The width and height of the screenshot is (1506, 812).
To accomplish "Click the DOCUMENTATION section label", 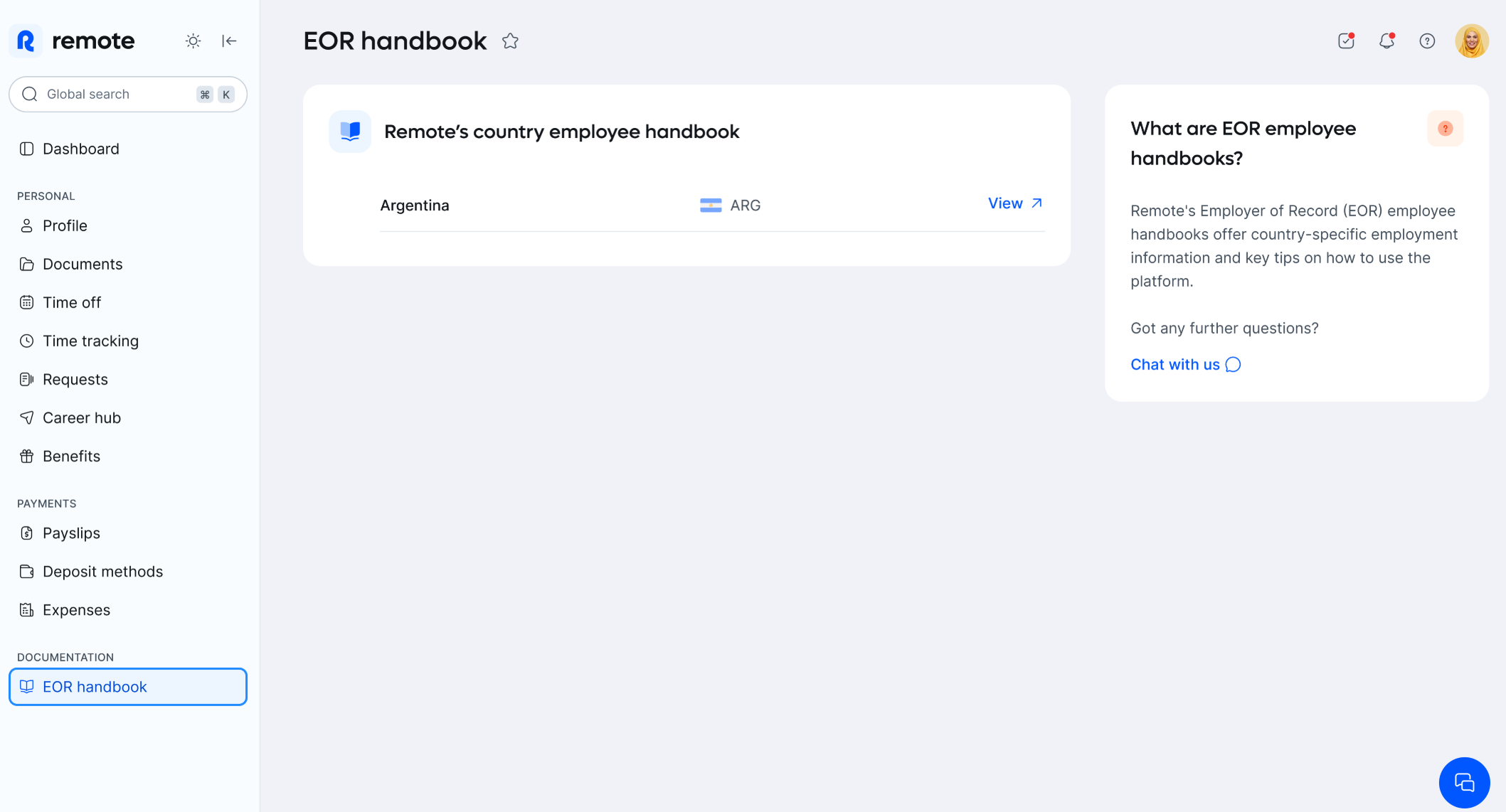I will pos(65,657).
